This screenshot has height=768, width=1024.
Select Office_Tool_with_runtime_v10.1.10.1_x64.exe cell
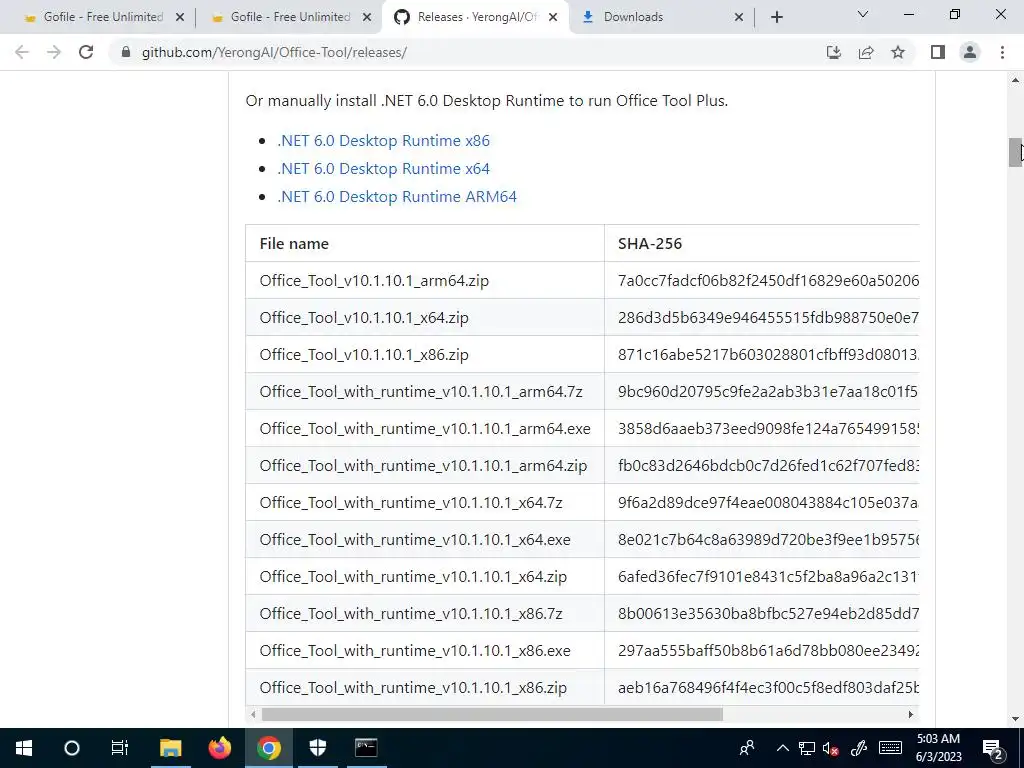(425, 539)
